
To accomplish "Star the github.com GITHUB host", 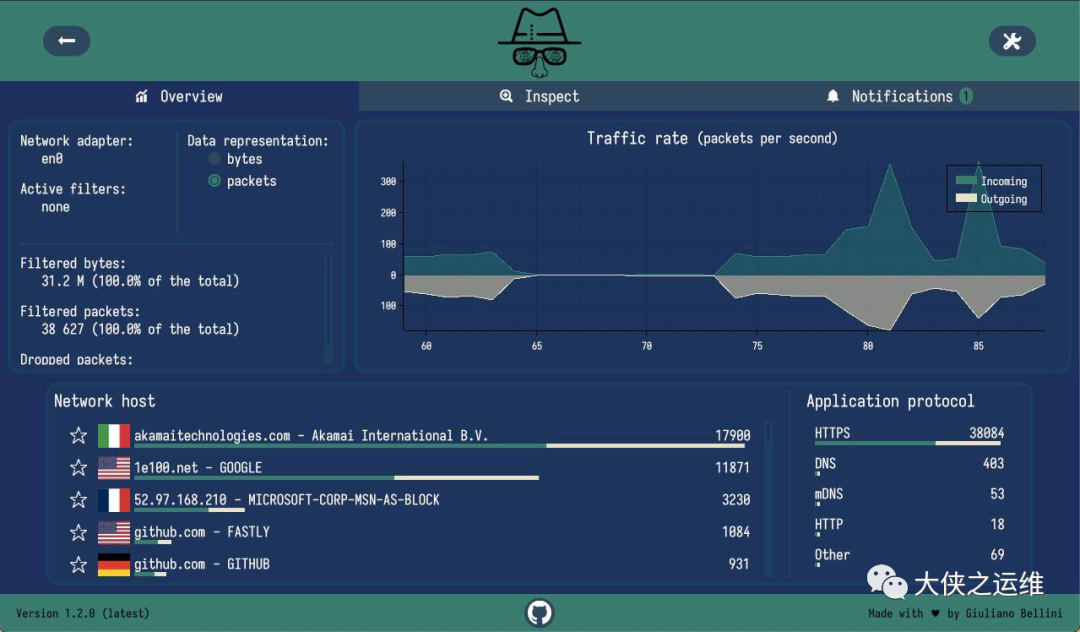I will coord(79,565).
